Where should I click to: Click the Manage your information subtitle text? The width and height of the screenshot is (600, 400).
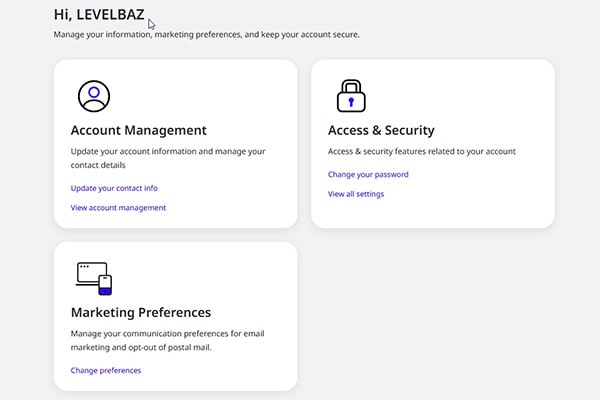[x=207, y=34]
